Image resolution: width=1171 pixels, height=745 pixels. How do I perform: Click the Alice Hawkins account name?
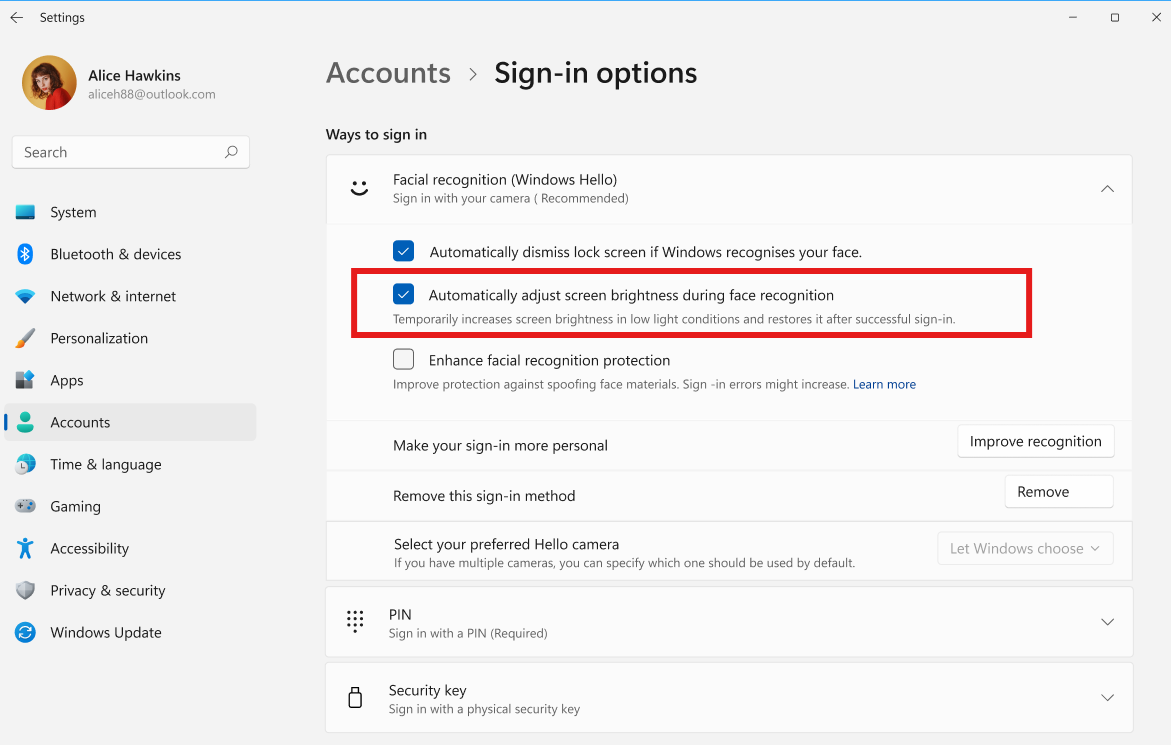pyautogui.click(x=134, y=75)
